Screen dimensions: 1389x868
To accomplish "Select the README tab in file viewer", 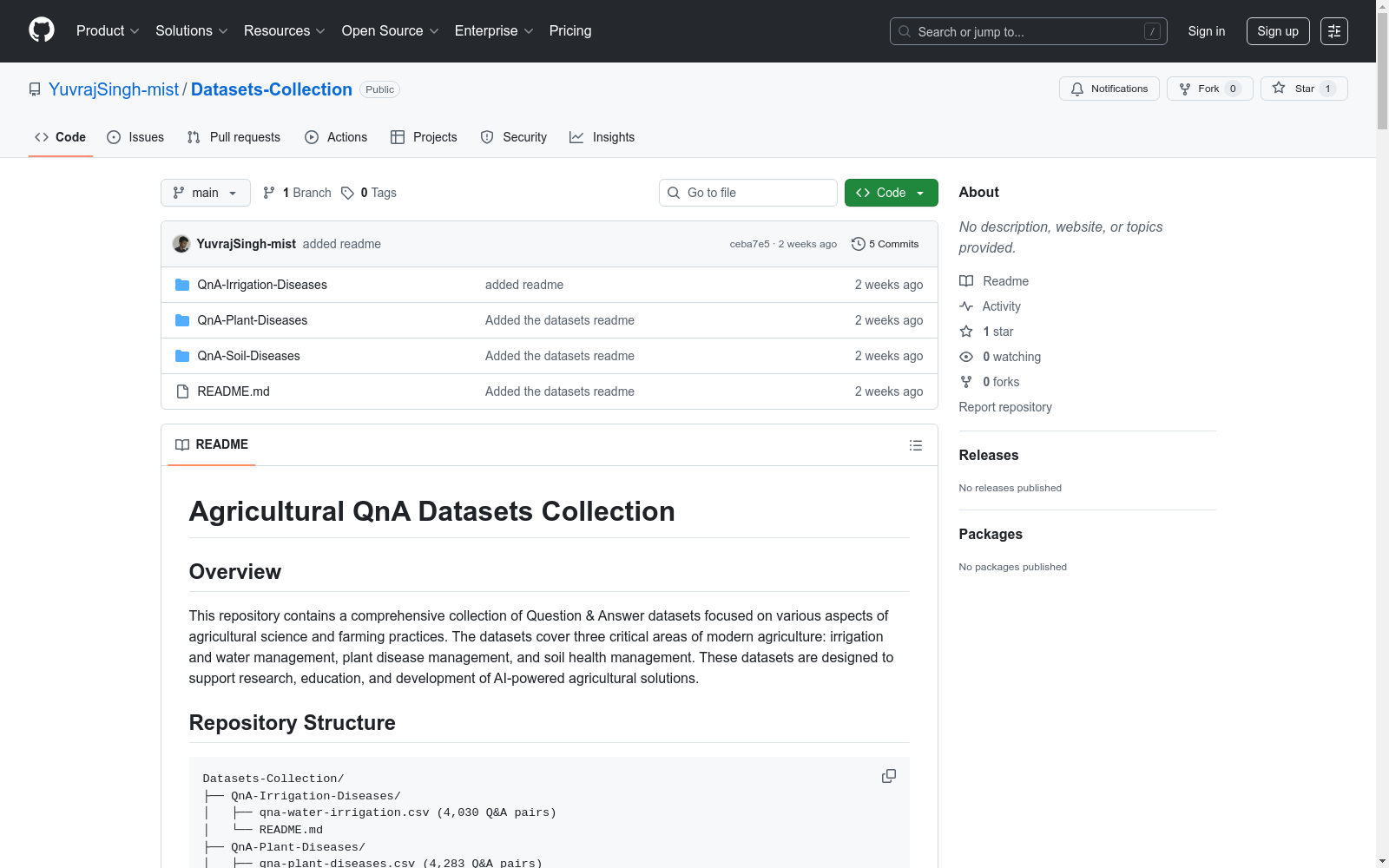I will (212, 444).
